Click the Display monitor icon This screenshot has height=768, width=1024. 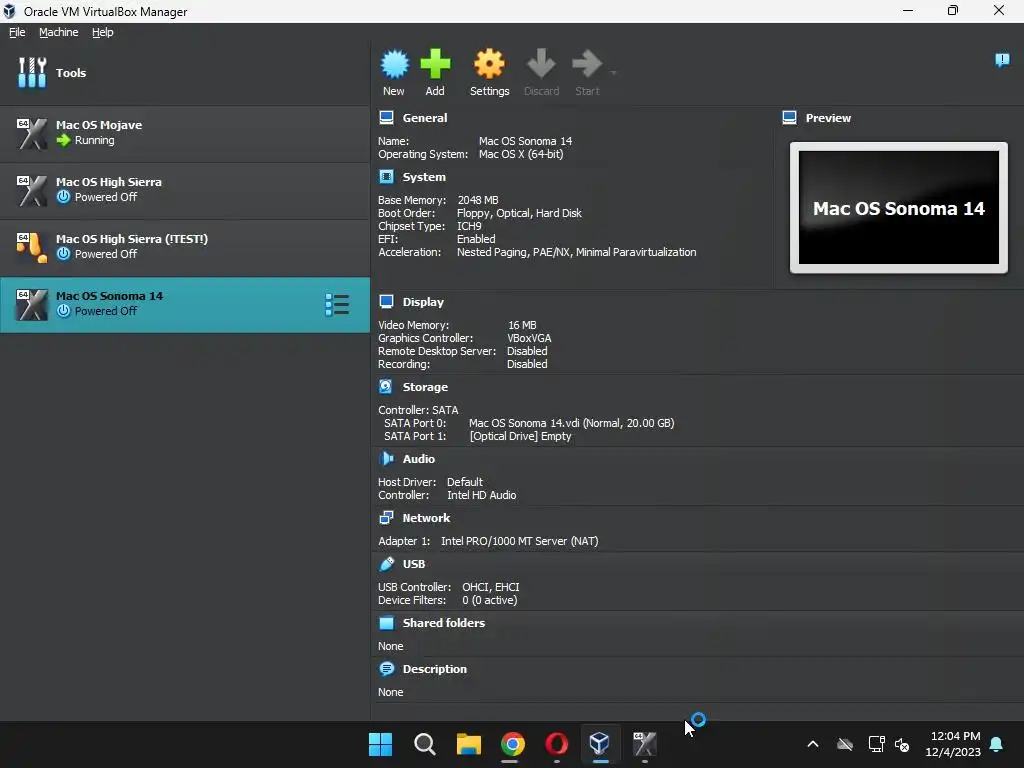pyautogui.click(x=386, y=301)
